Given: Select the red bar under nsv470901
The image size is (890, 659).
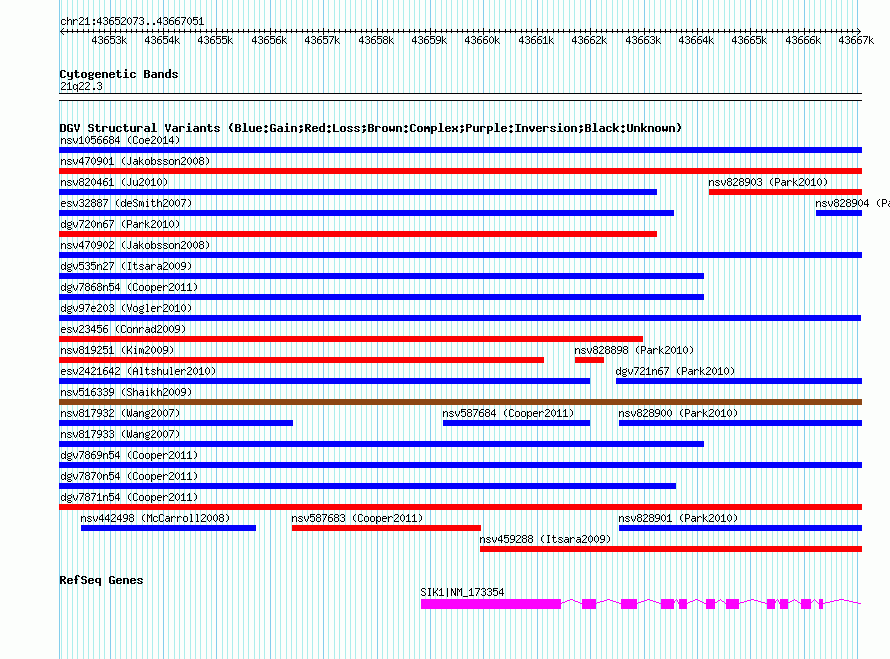Looking at the screenshot, I should [x=460, y=171].
